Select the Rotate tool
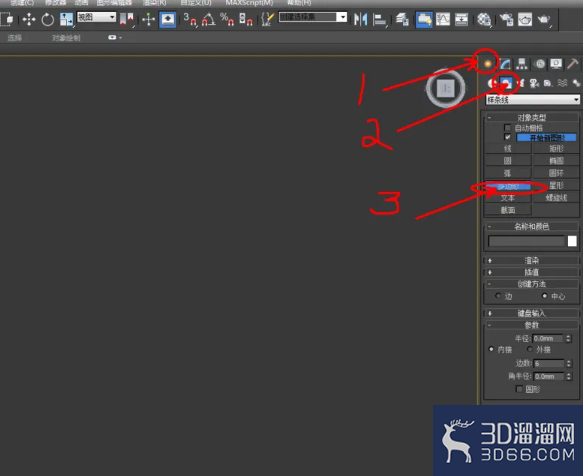Image resolution: width=583 pixels, height=476 pixels. pos(47,19)
